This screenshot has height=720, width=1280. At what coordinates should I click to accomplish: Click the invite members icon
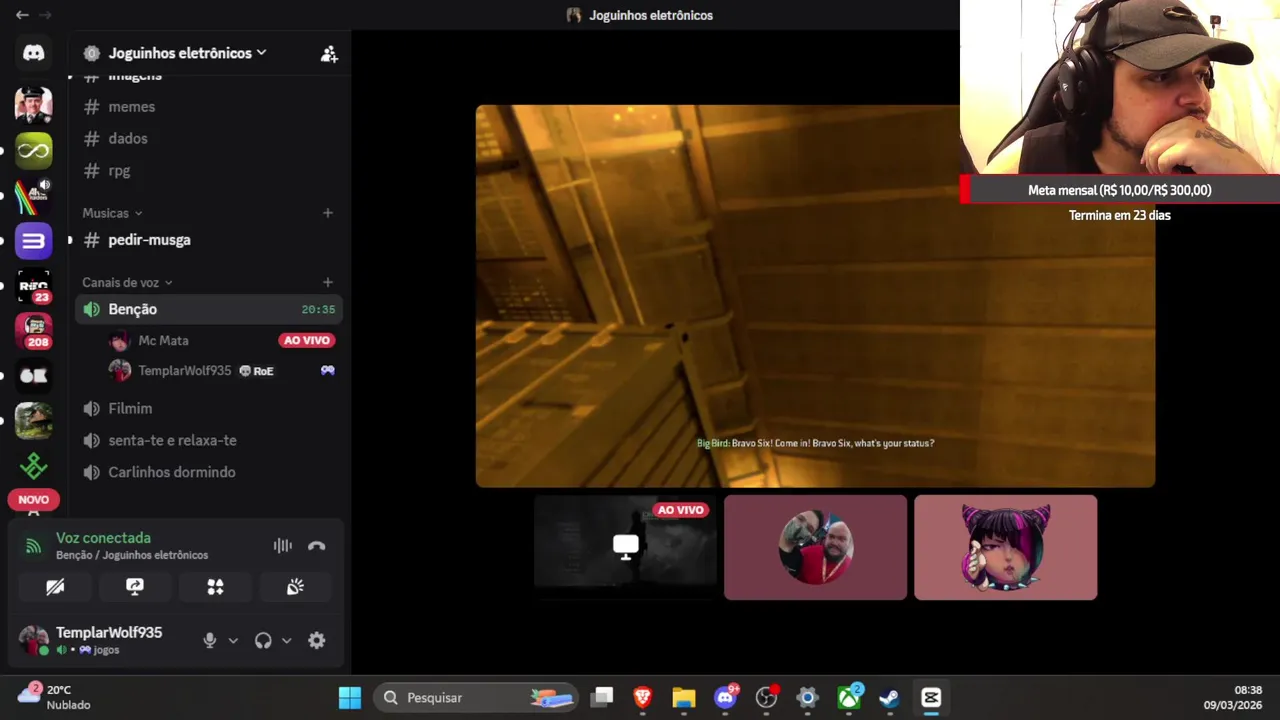pos(329,54)
